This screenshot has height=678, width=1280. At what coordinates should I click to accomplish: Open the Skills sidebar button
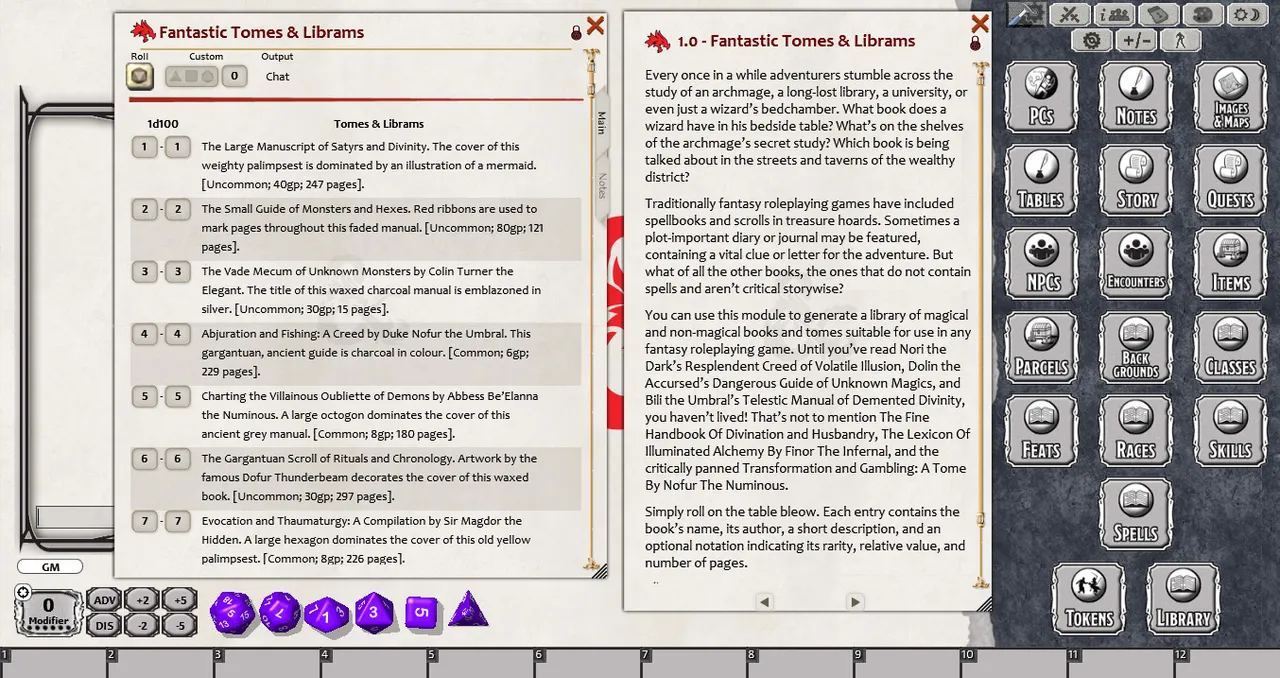[x=1230, y=432]
